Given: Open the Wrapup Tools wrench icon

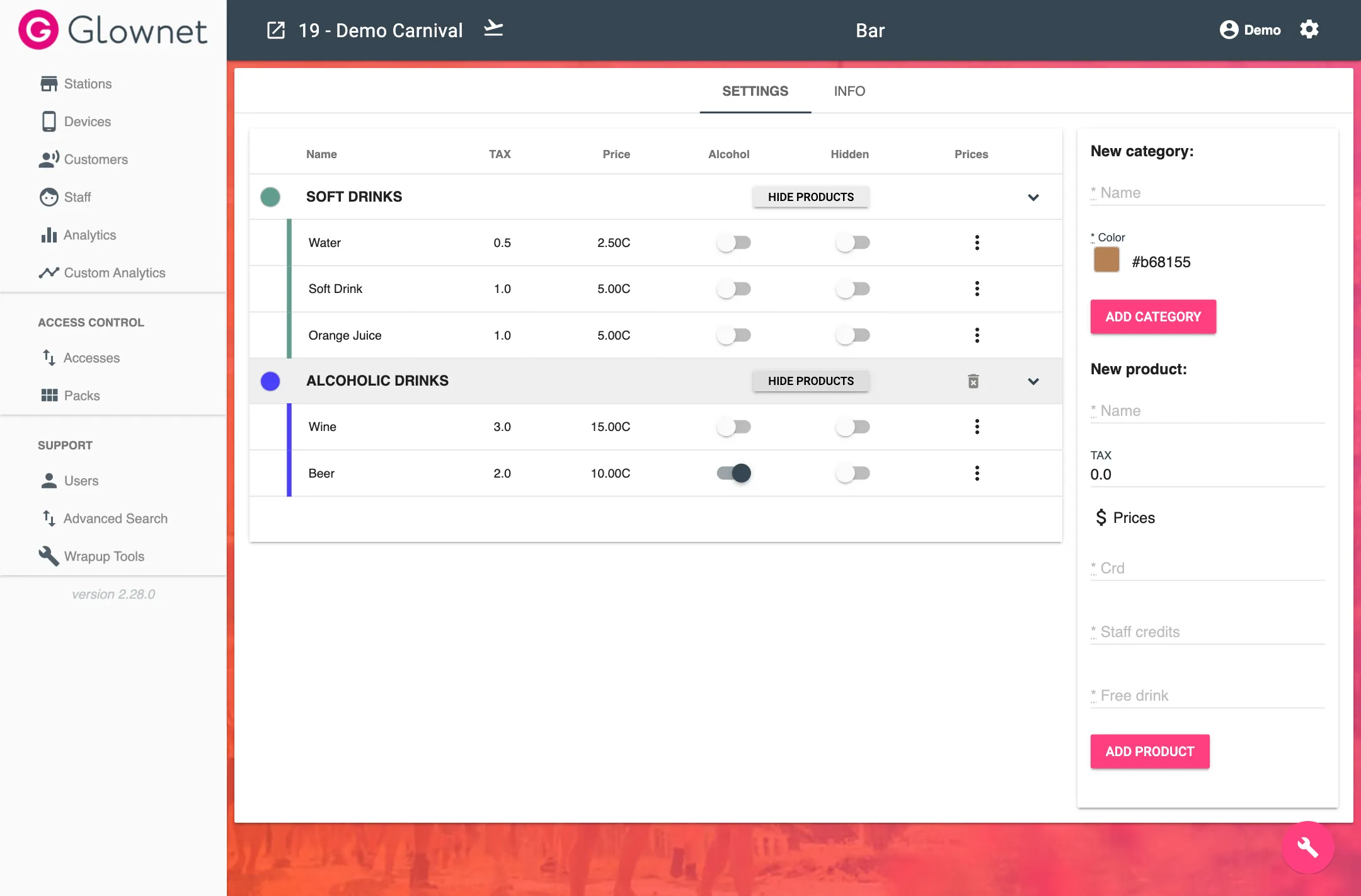Looking at the screenshot, I should click(49, 556).
